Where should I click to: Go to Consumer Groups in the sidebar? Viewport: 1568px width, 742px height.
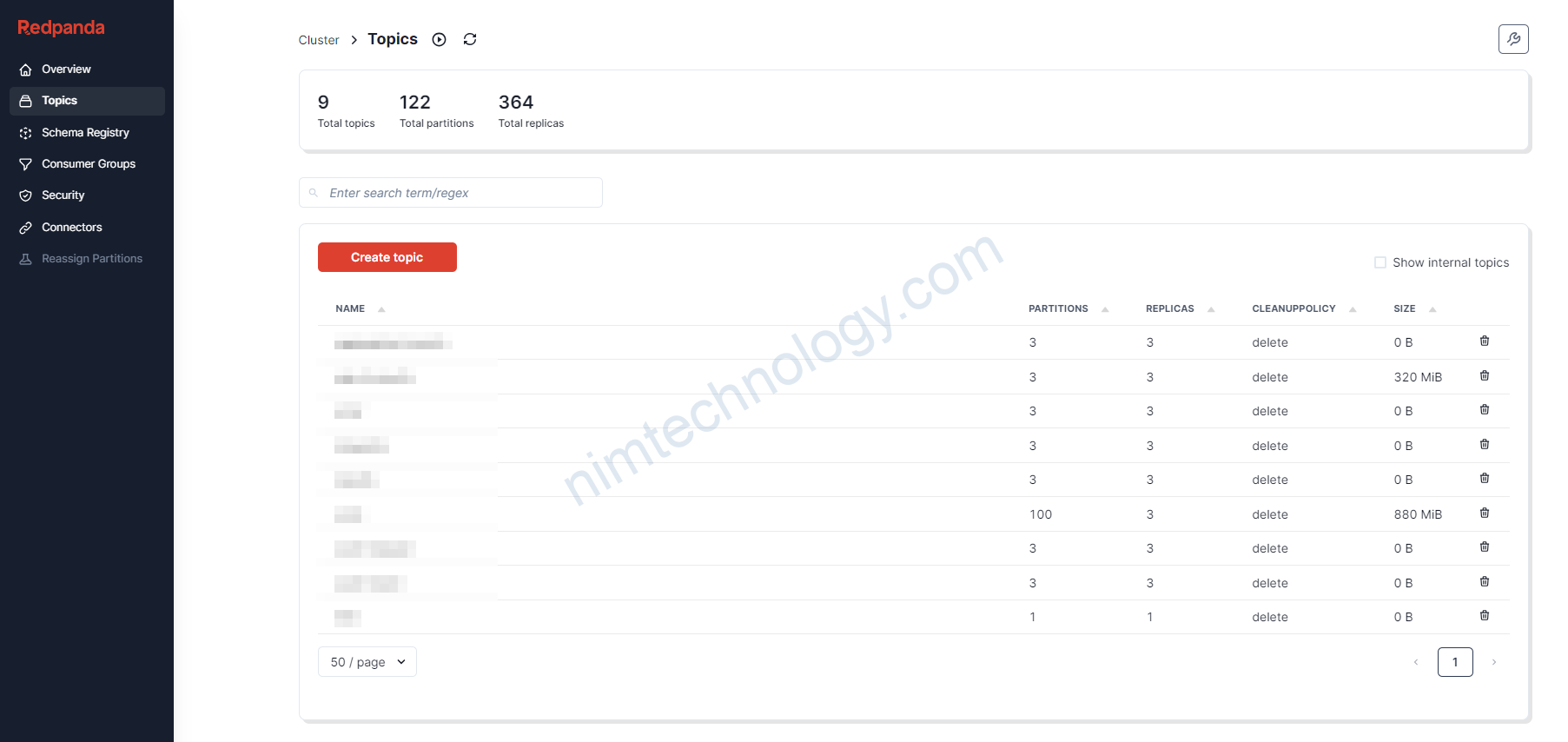(88, 163)
